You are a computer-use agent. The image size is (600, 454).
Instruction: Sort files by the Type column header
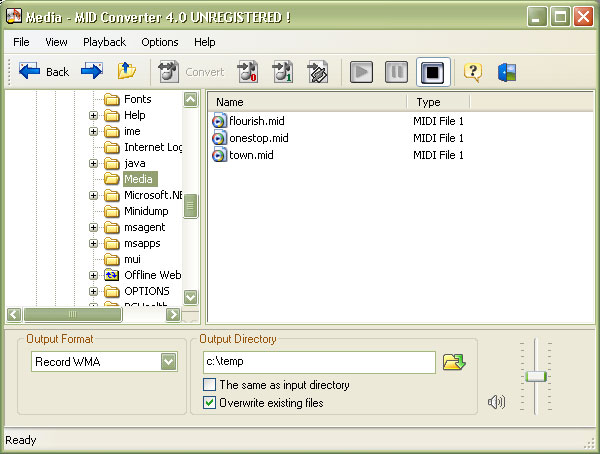pos(439,102)
